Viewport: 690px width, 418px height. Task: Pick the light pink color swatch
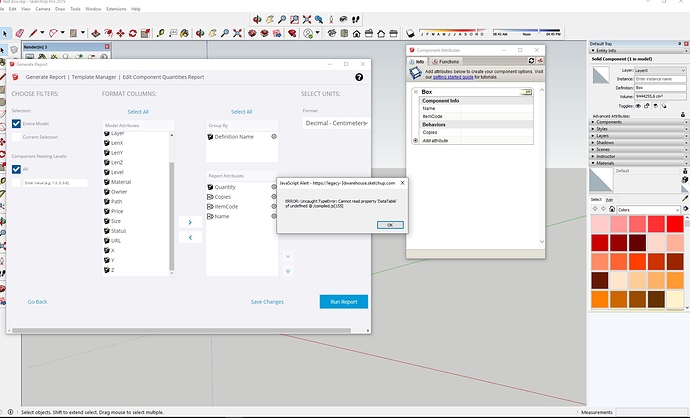pos(600,224)
